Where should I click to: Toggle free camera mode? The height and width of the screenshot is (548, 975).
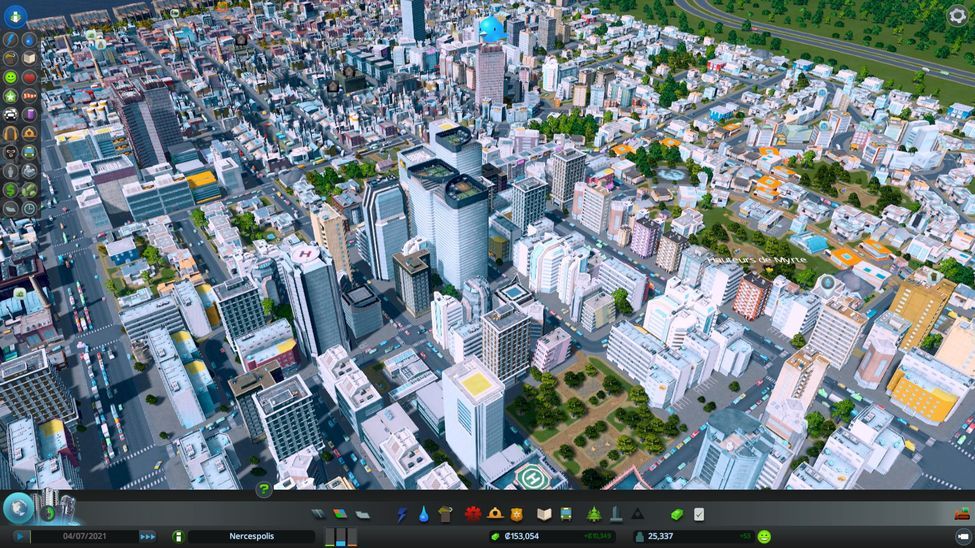coord(963,536)
